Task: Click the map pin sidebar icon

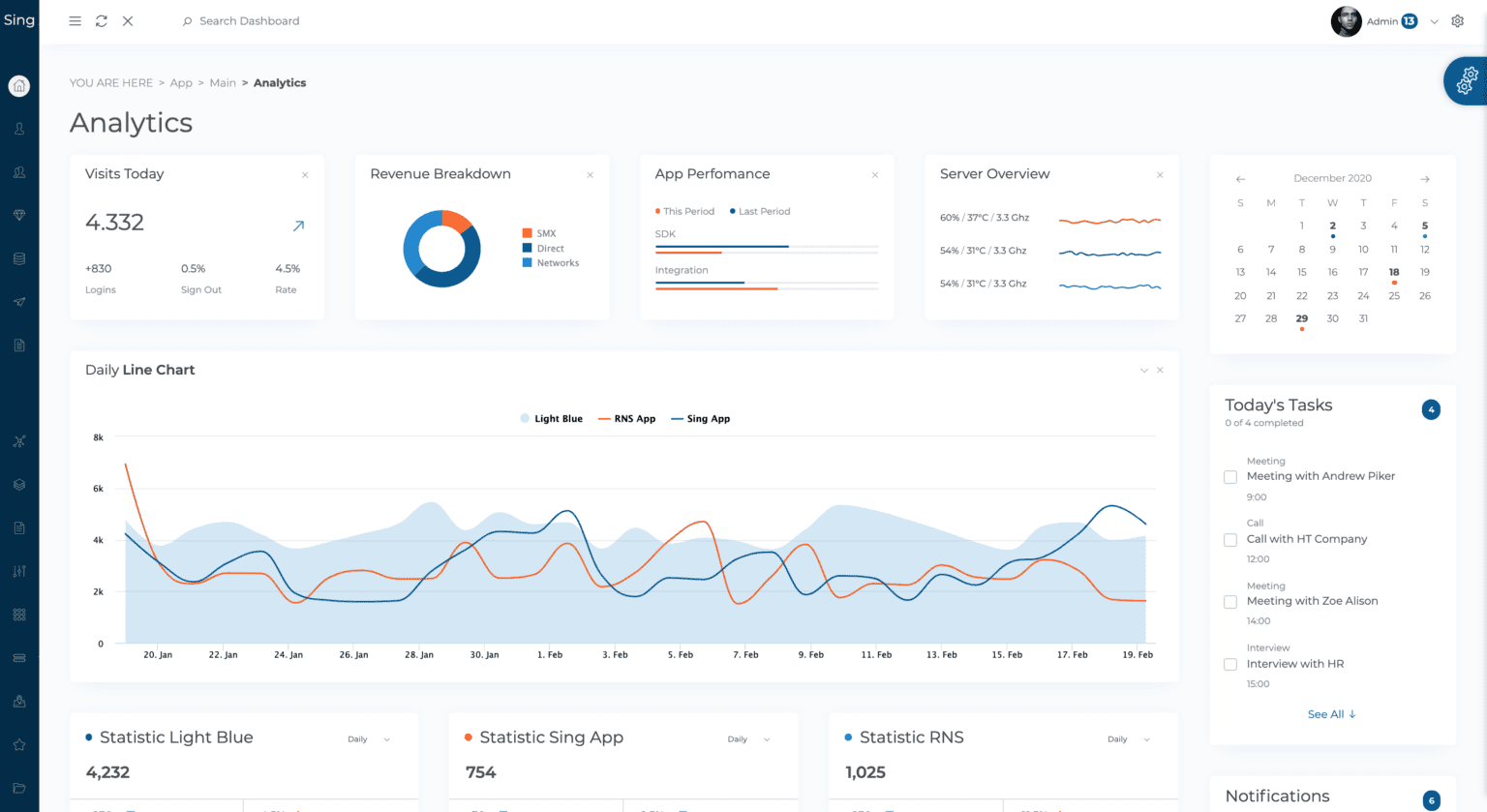Action: pyautogui.click(x=18, y=702)
